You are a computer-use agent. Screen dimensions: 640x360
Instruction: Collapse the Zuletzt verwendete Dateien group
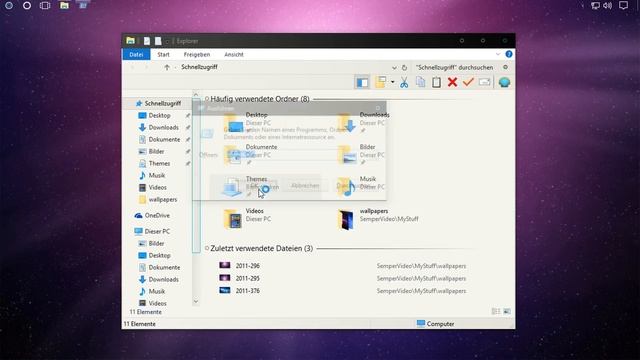[x=207, y=248]
